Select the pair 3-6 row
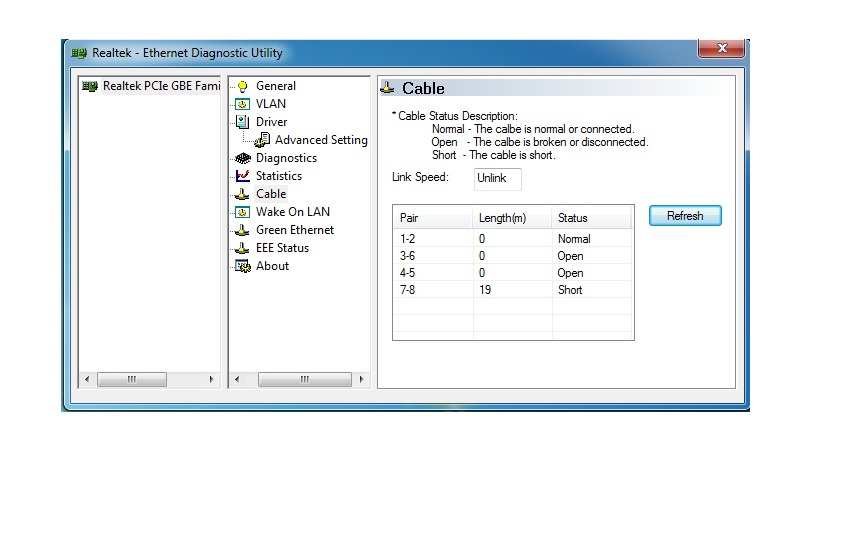Screen dimensions: 864x540 tap(512, 256)
